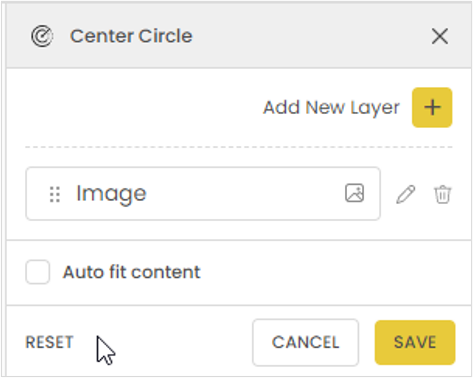The height and width of the screenshot is (378, 473).
Task: Close the Center Circle panel
Action: [x=440, y=36]
